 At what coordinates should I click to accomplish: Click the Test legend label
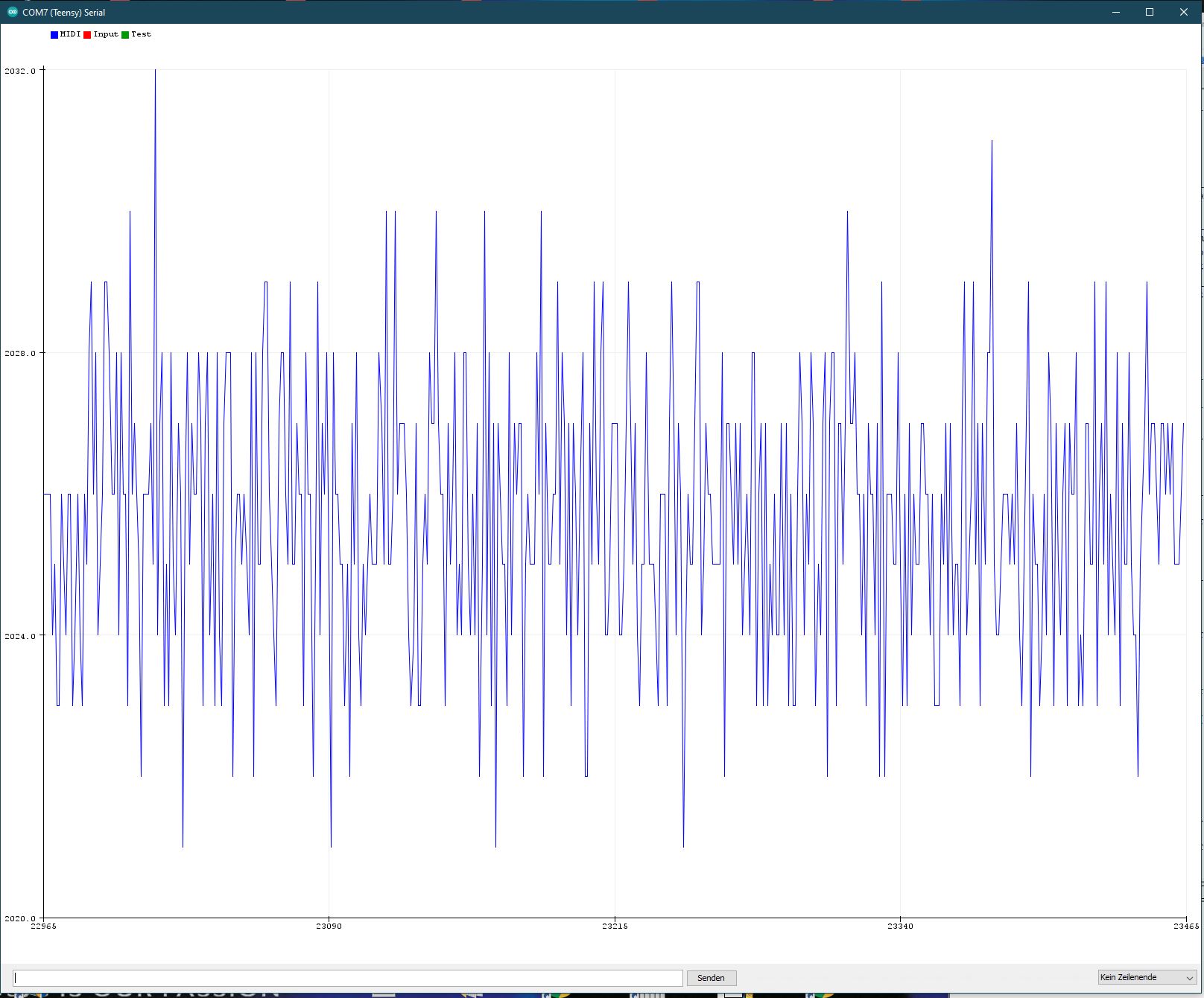141,34
